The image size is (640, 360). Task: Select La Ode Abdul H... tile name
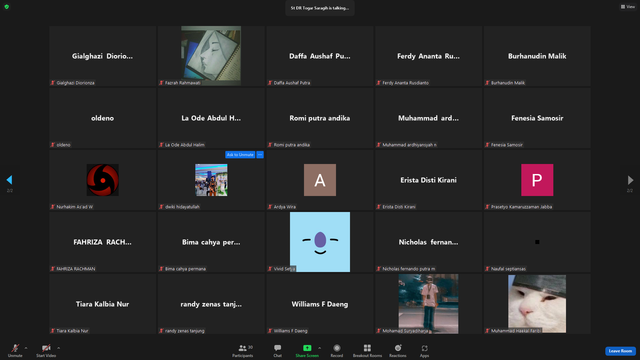point(211,118)
